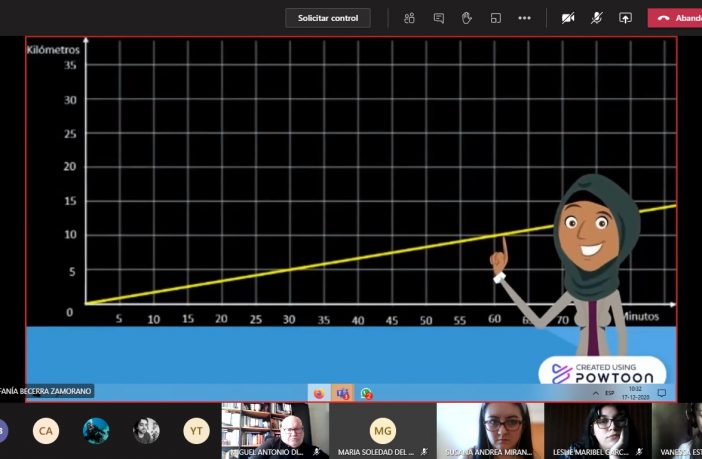Select the YT participant avatar

tap(196, 431)
